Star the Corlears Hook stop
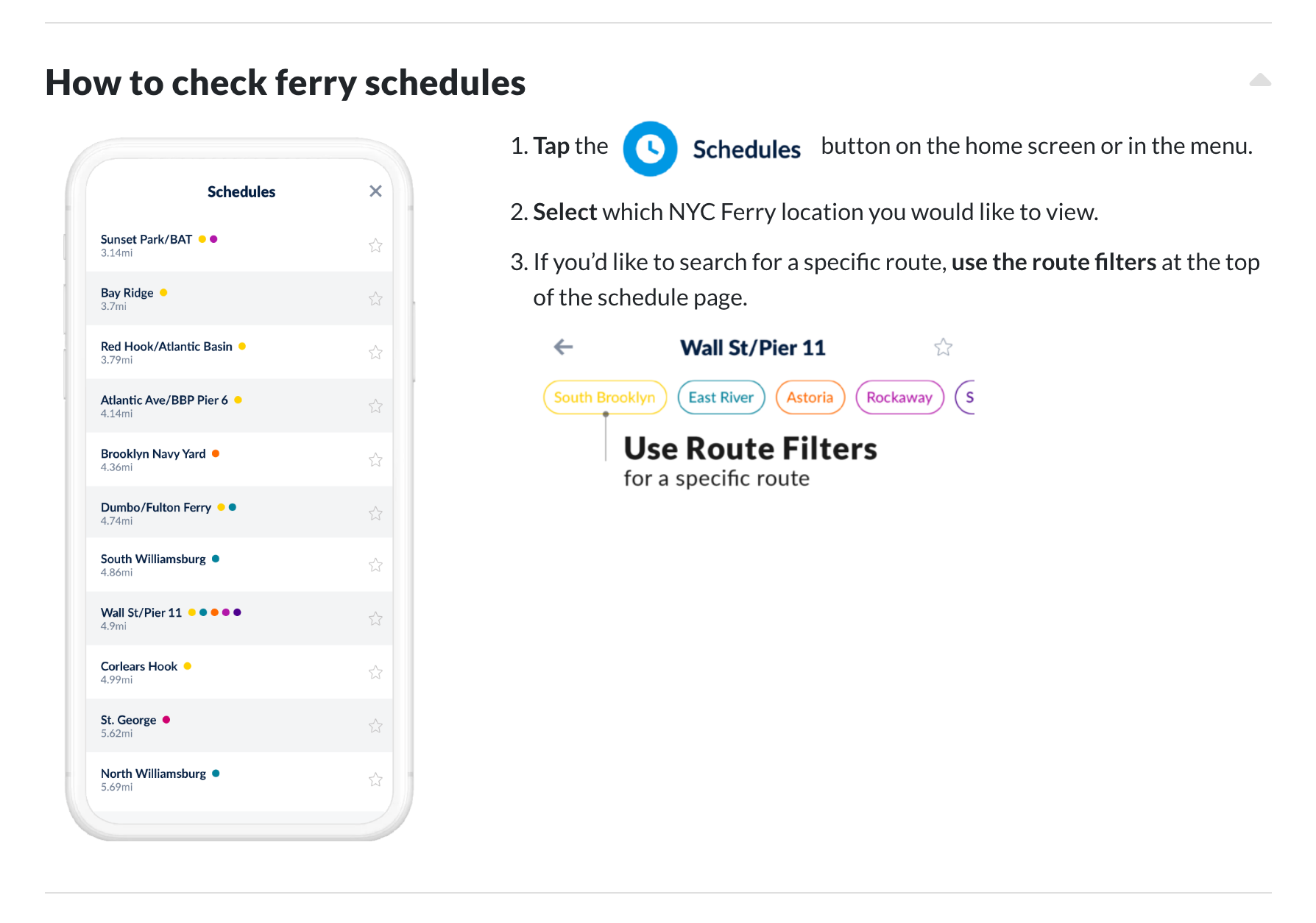Viewport: 1316px width, 923px height. (x=375, y=672)
